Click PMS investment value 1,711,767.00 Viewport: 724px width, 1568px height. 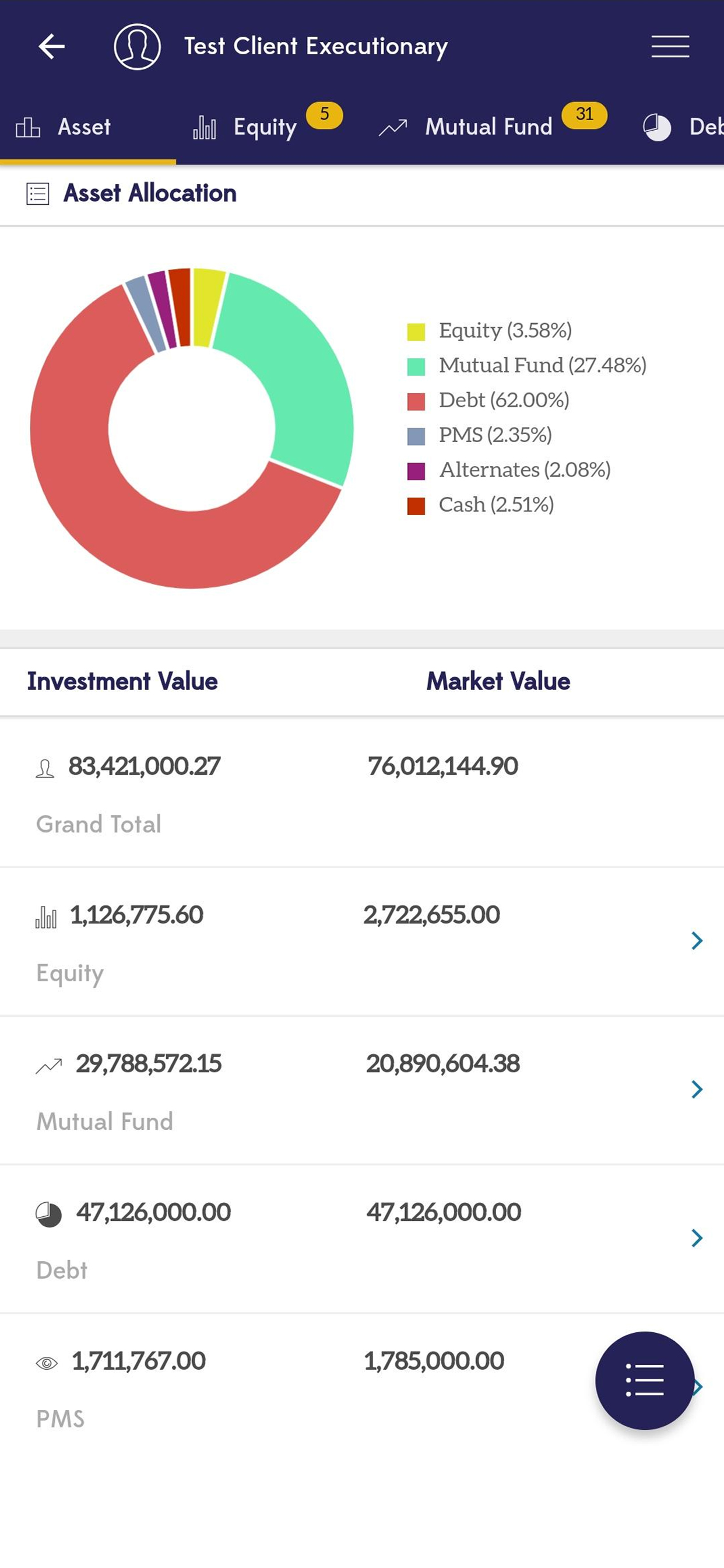pyautogui.click(x=139, y=1360)
